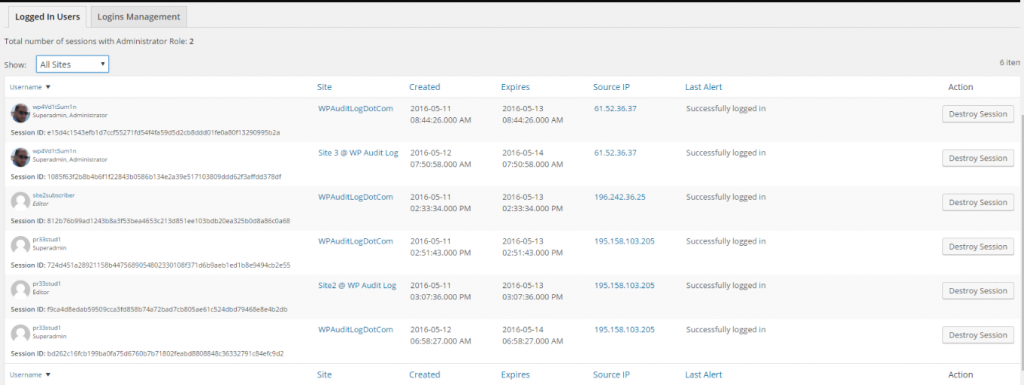Destroy Session for wp4Vd1tSum1n created 08:44:26 AM

pos(978,114)
